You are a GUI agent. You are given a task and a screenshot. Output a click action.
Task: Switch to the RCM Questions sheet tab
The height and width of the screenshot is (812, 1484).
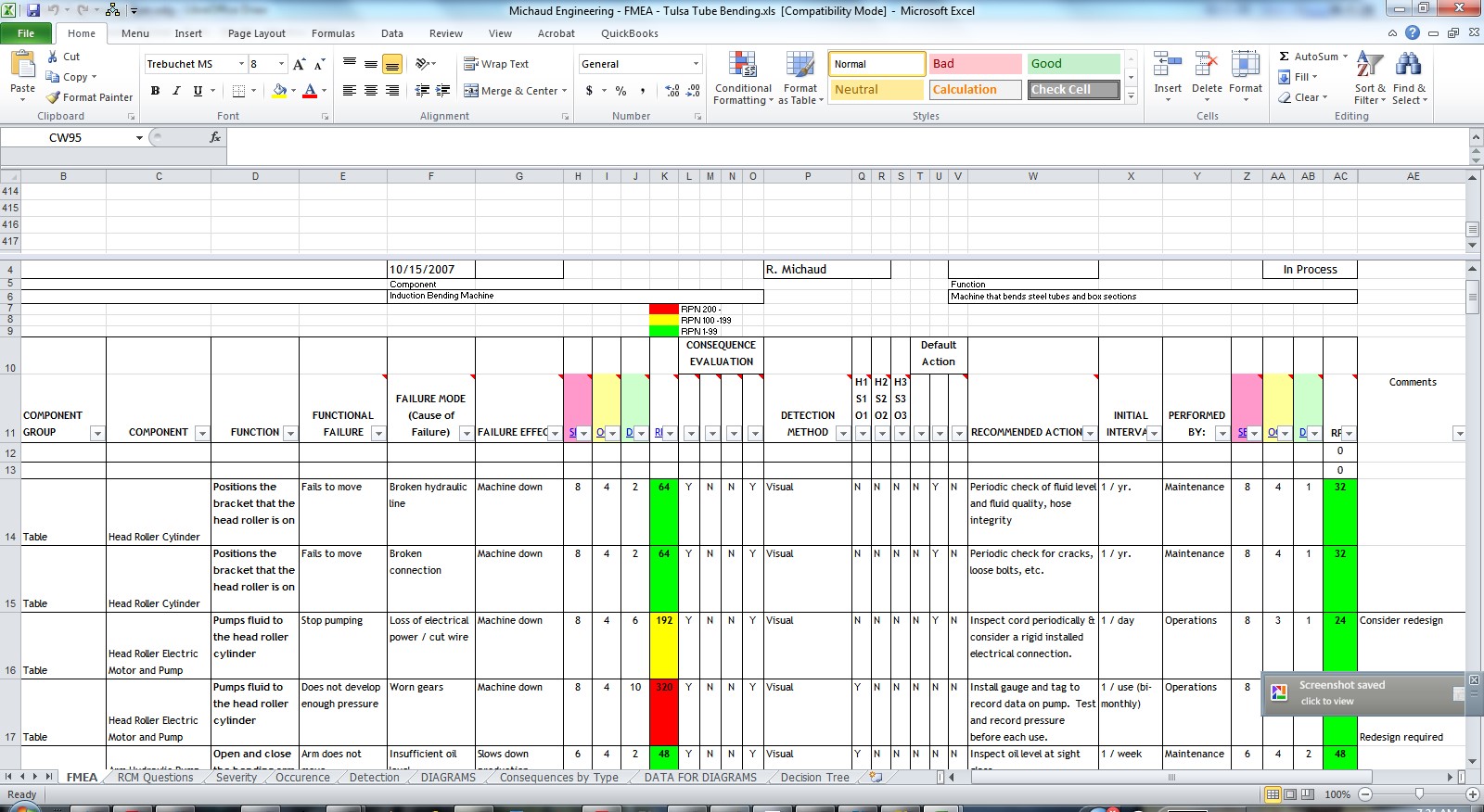[x=155, y=778]
